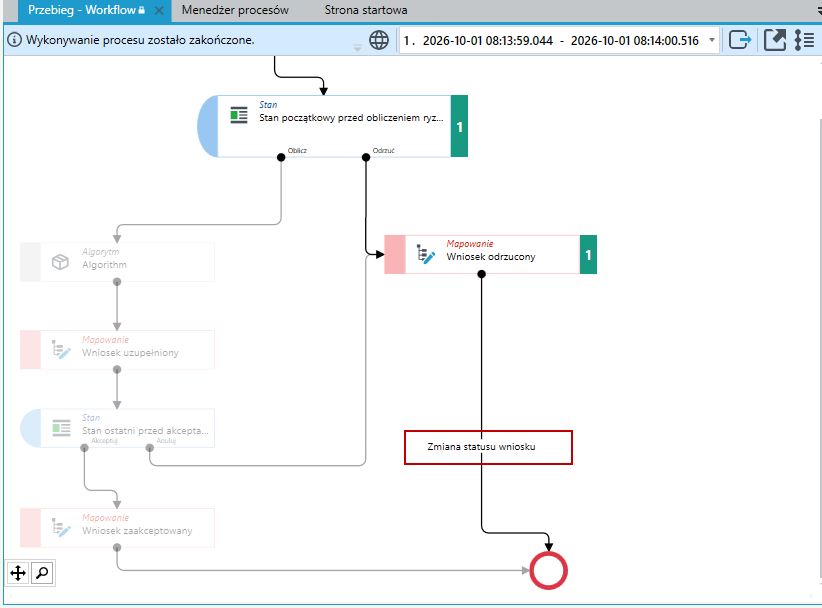
Task: Click the Zmiana statusu wniosku label box
Action: pyautogui.click(x=488, y=447)
